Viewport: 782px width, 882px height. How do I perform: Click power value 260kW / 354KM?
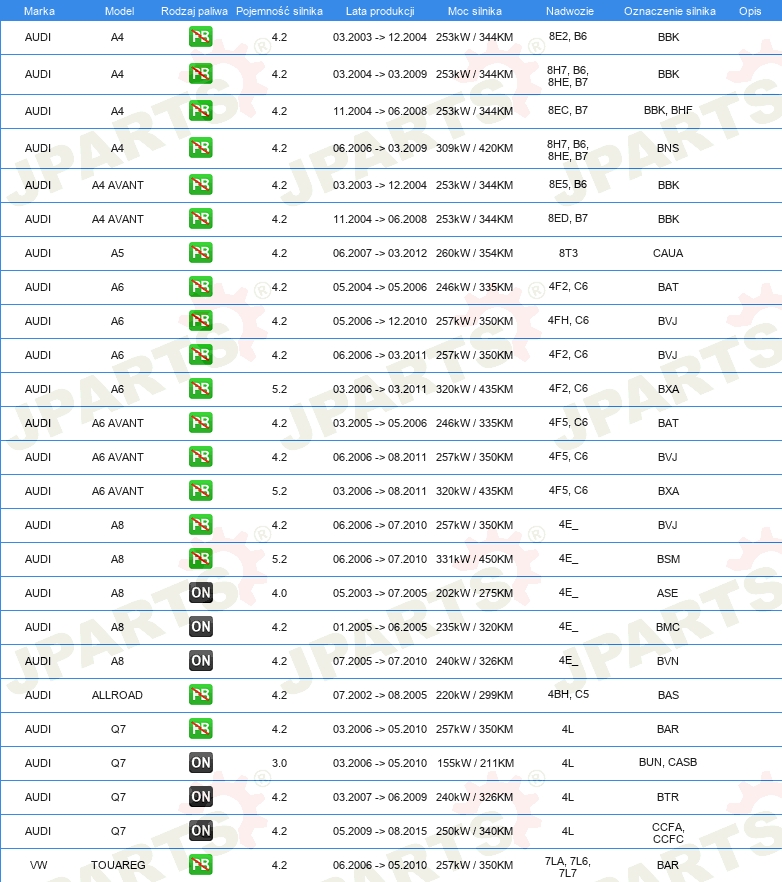tap(474, 253)
